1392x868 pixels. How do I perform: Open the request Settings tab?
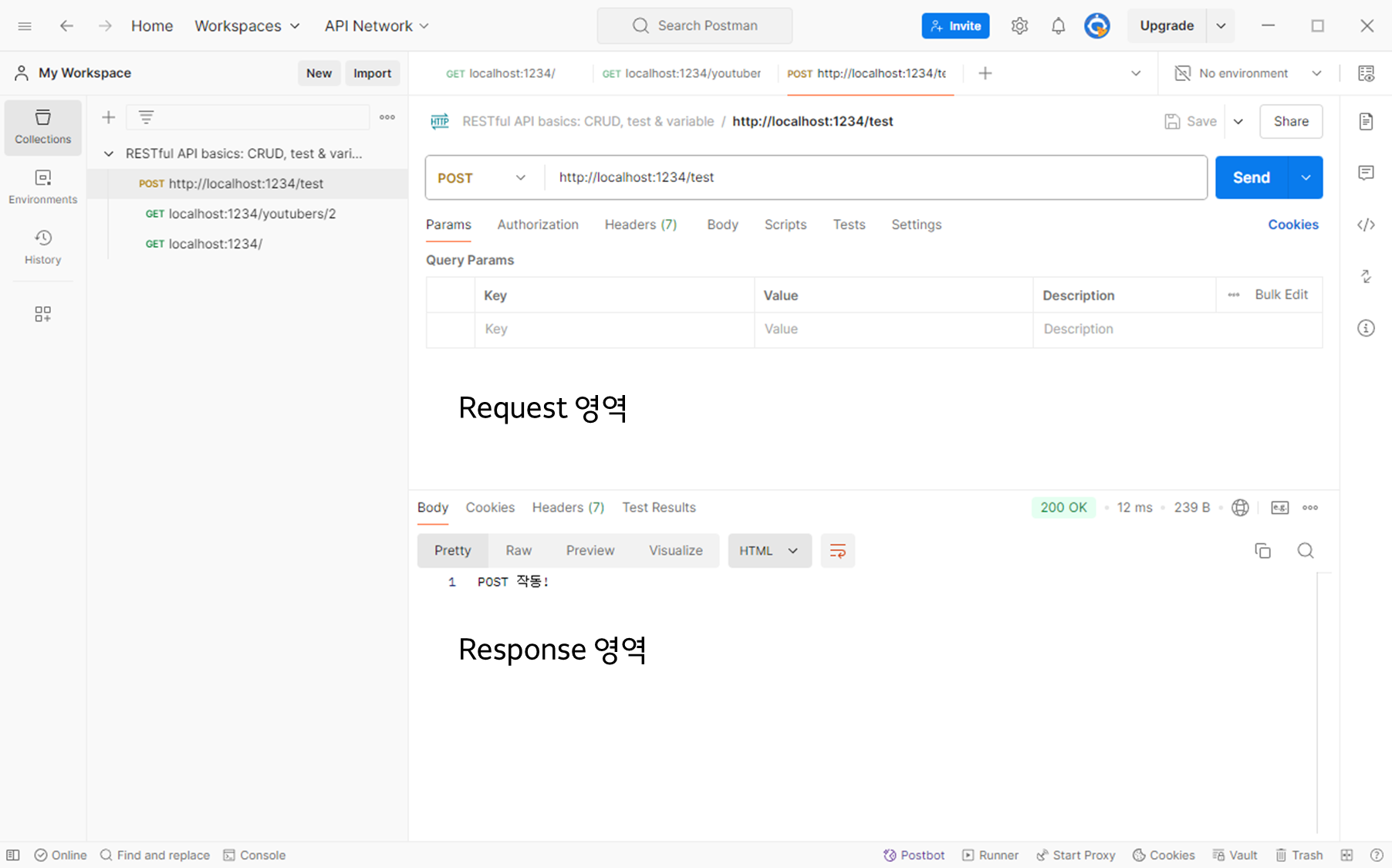pyautogui.click(x=916, y=225)
